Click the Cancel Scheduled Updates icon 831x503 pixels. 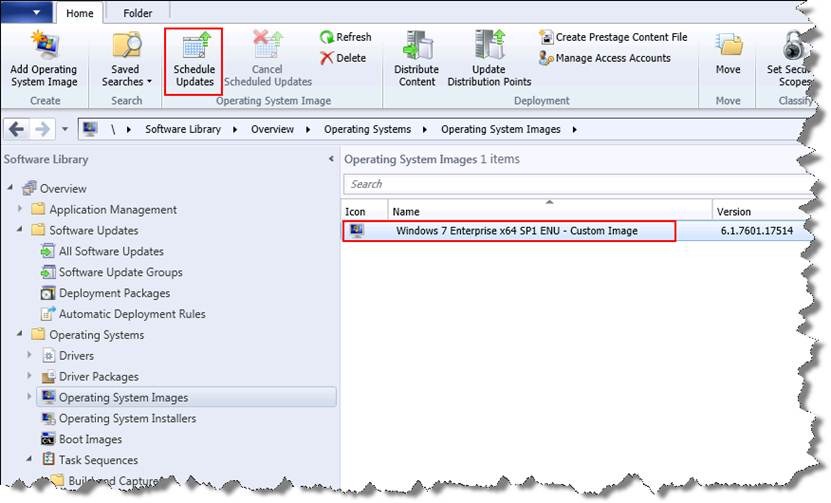[x=268, y=44]
